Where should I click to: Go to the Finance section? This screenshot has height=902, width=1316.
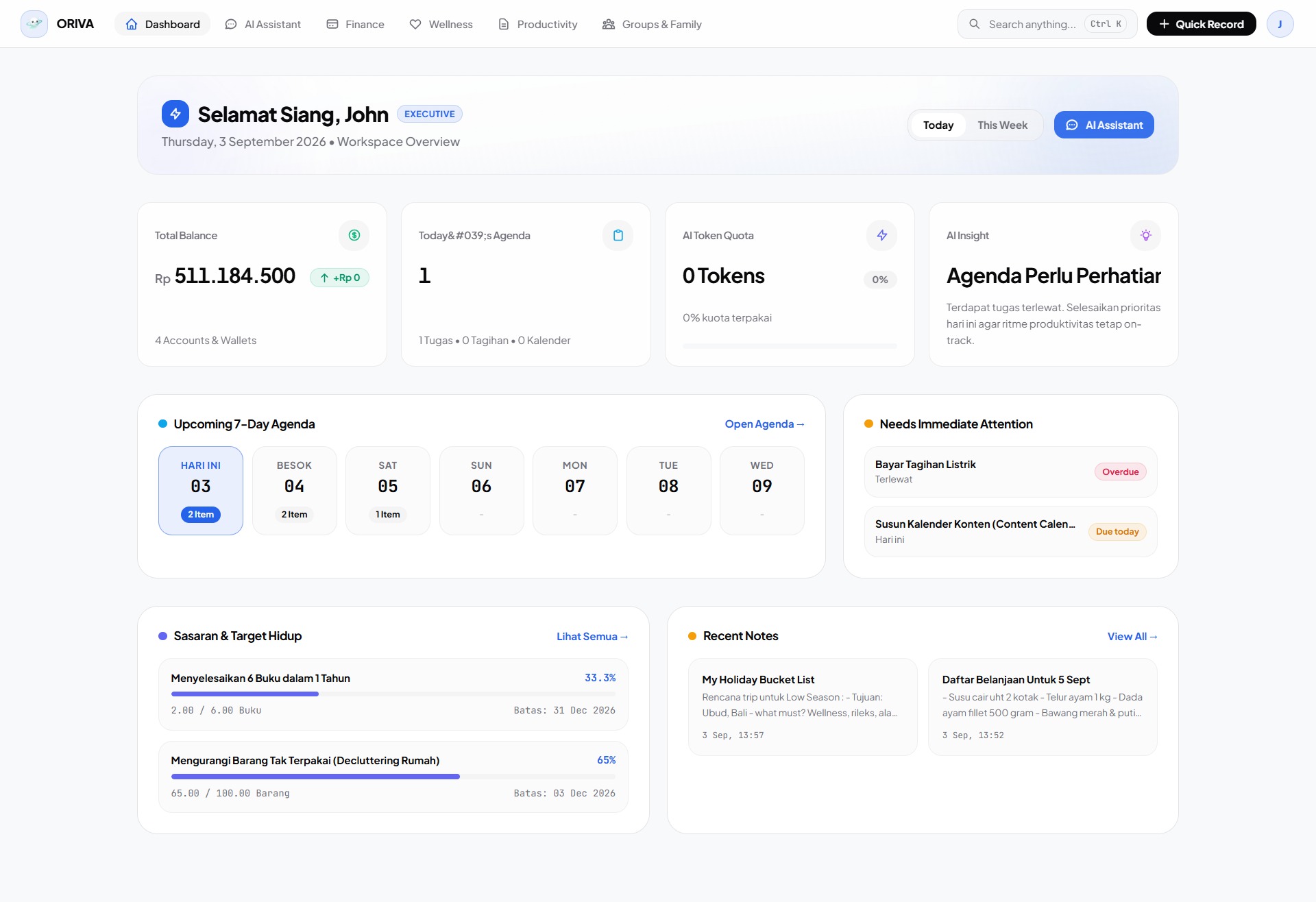click(355, 24)
